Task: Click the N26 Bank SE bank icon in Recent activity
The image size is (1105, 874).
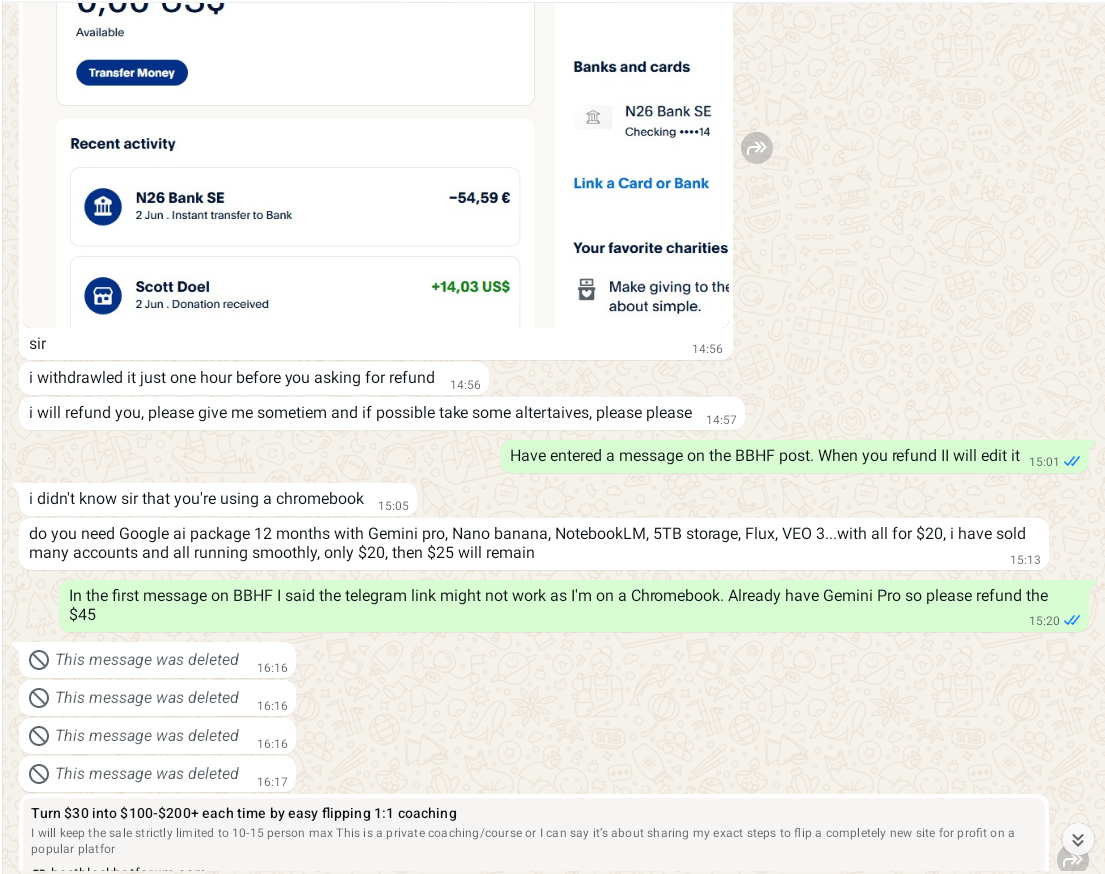Action: point(103,207)
